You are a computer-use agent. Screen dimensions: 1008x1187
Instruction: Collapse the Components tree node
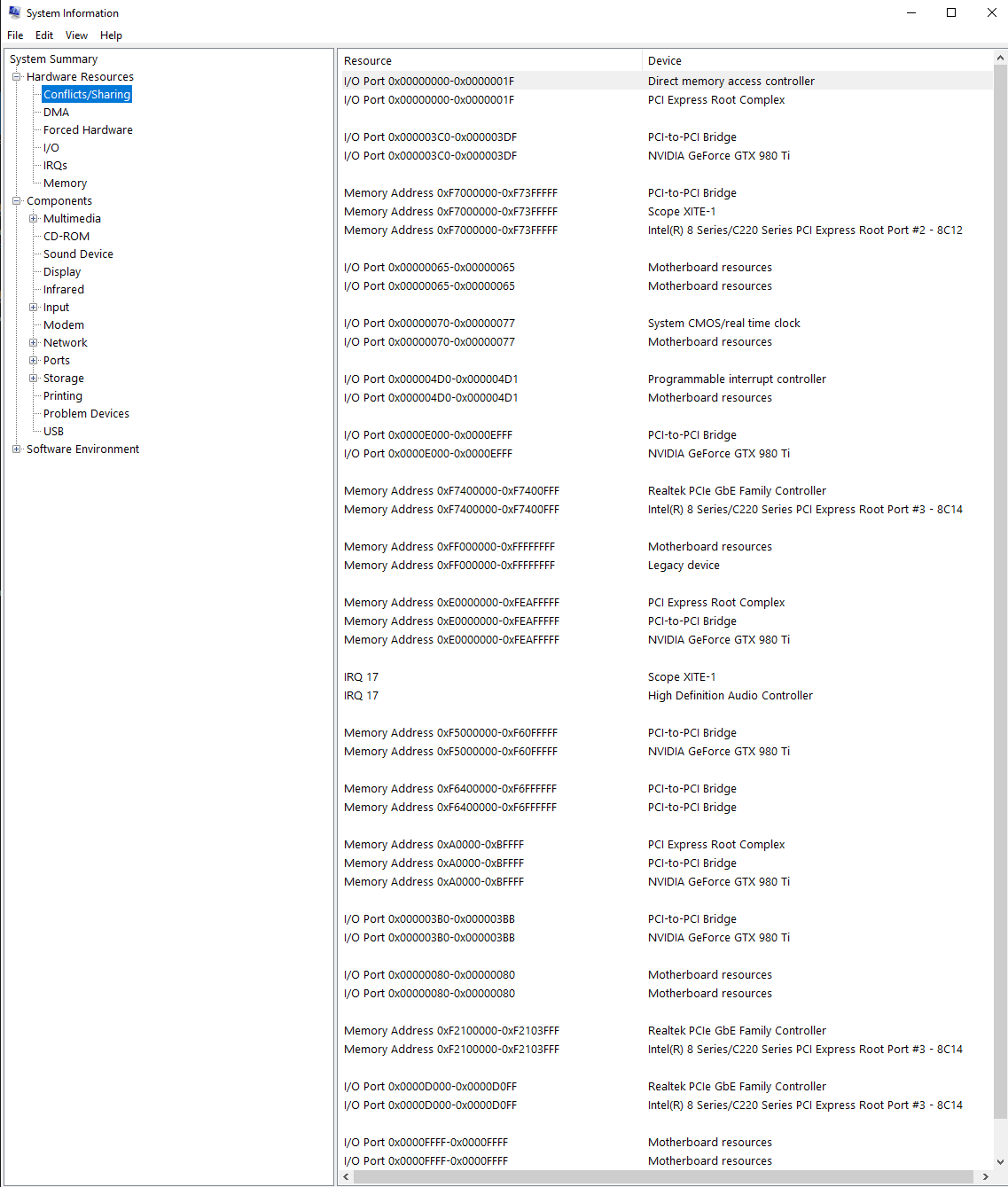click(16, 201)
